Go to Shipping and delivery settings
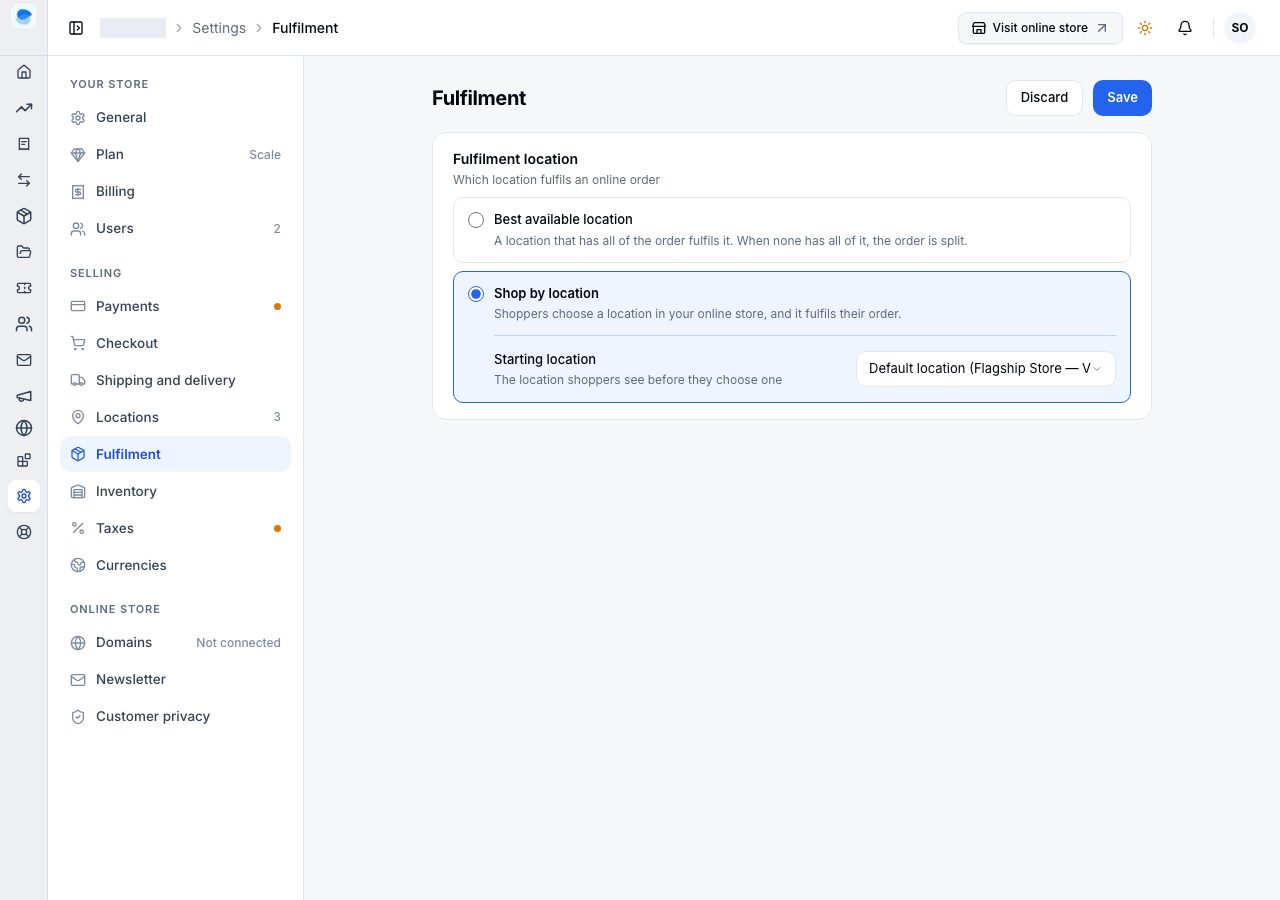 pos(175,380)
